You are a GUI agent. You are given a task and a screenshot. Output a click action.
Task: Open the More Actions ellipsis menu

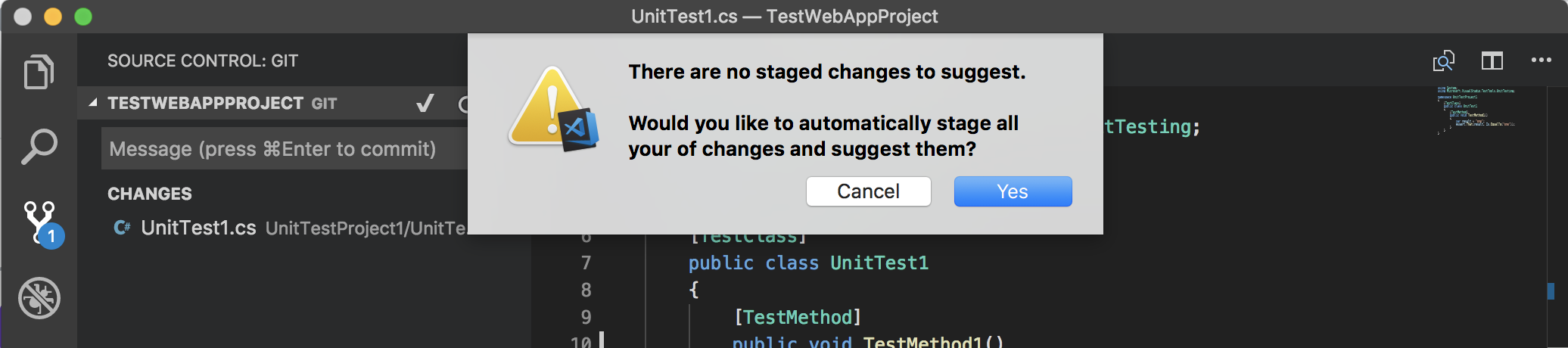1541,61
